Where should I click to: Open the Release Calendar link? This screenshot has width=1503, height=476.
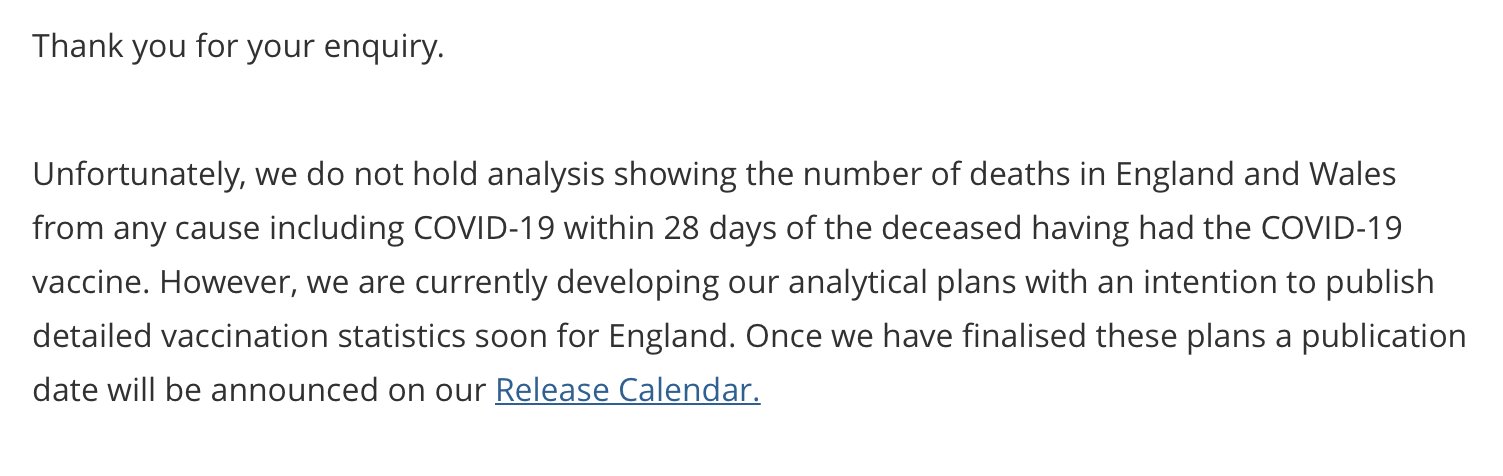coord(627,390)
